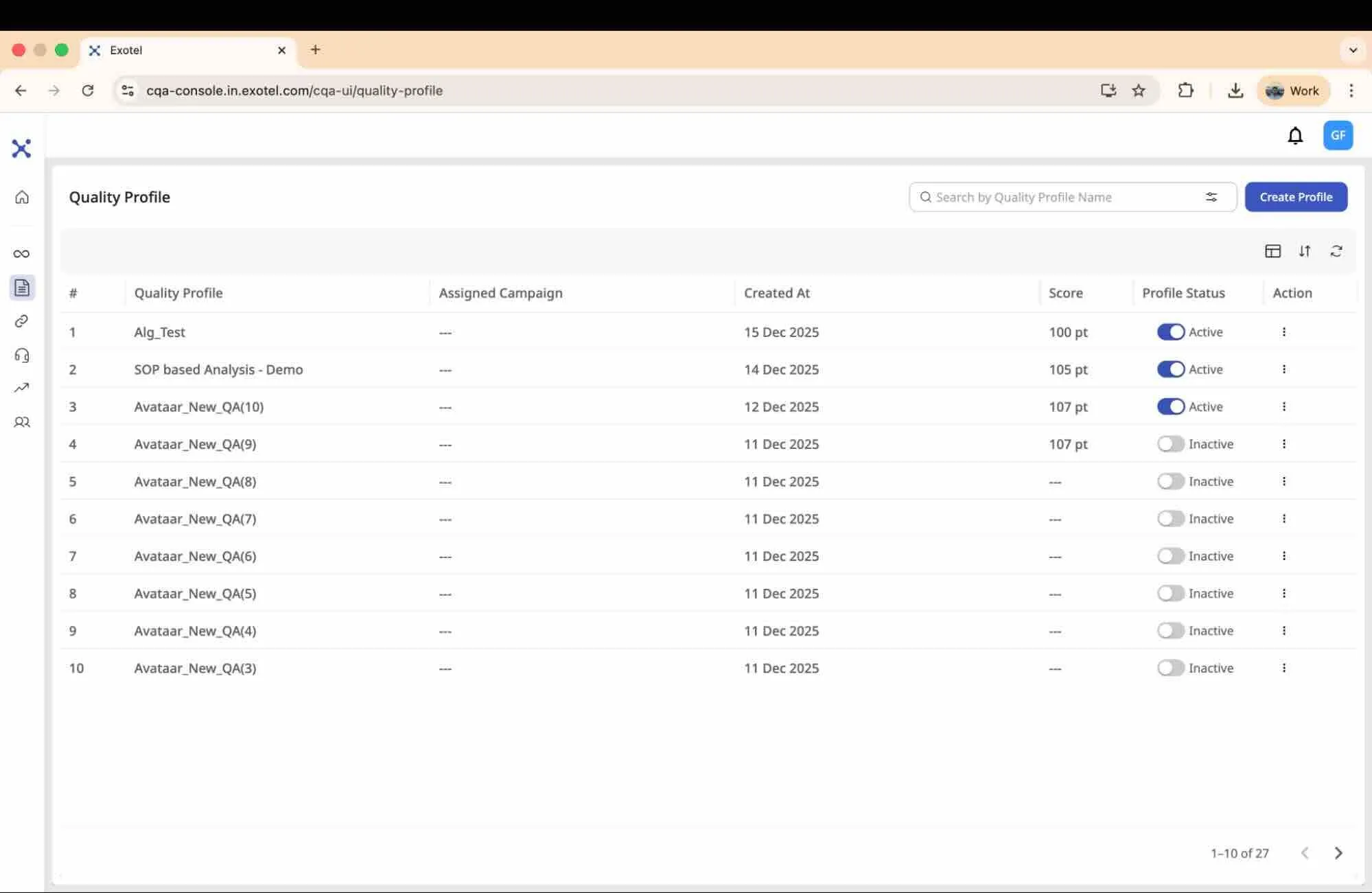
Task: Enable the Avataar_New_QA(8) profile toggle
Action: tap(1170, 481)
